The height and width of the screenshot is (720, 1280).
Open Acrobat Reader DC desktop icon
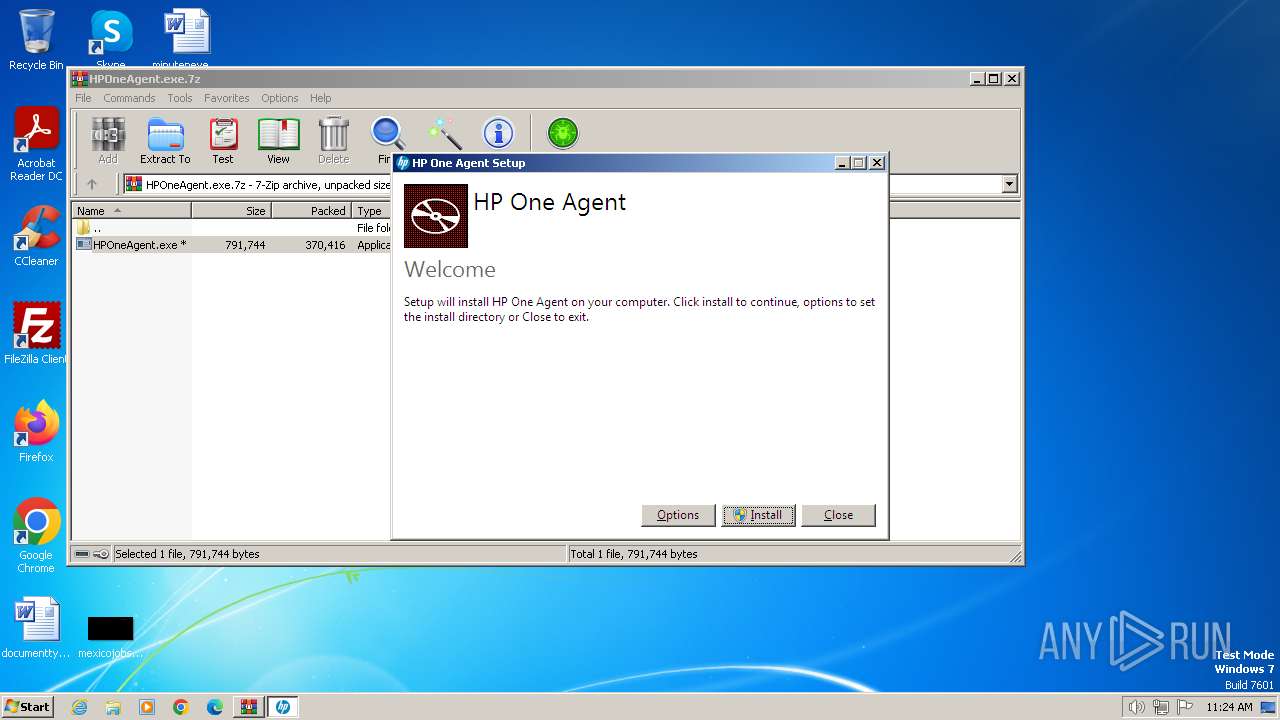[36, 145]
